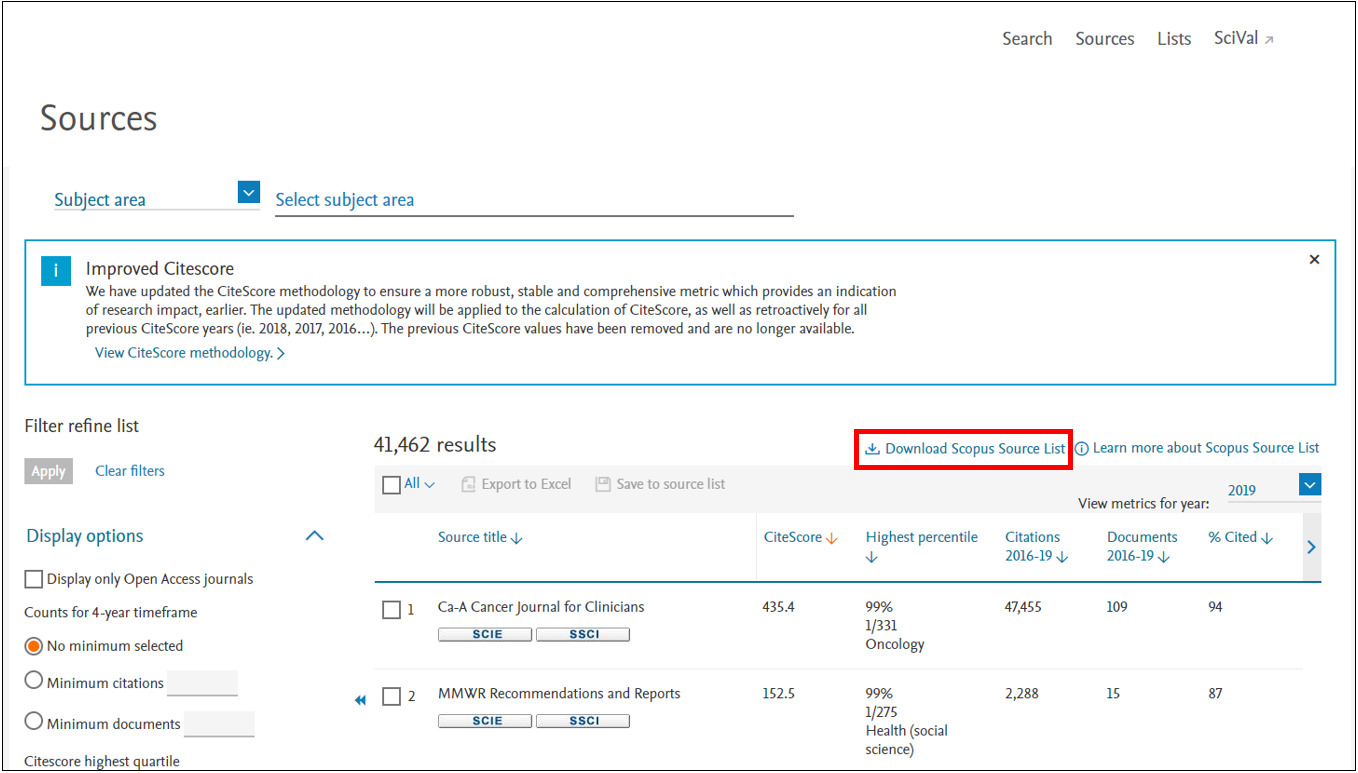
Task: Click the Select subject area field
Action: pos(534,200)
